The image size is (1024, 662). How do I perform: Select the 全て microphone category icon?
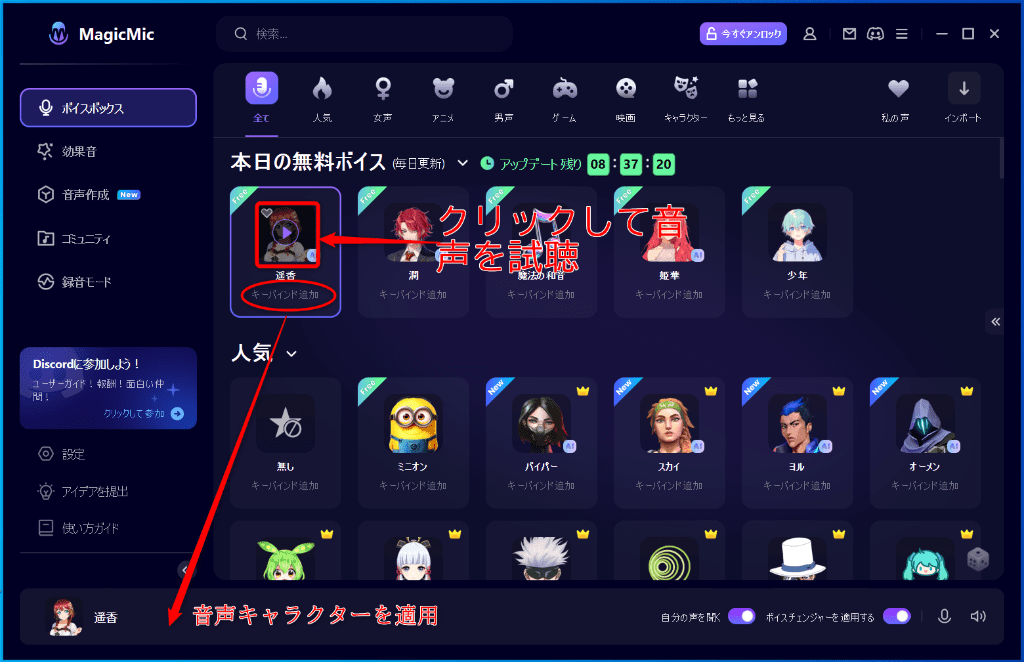coord(262,89)
